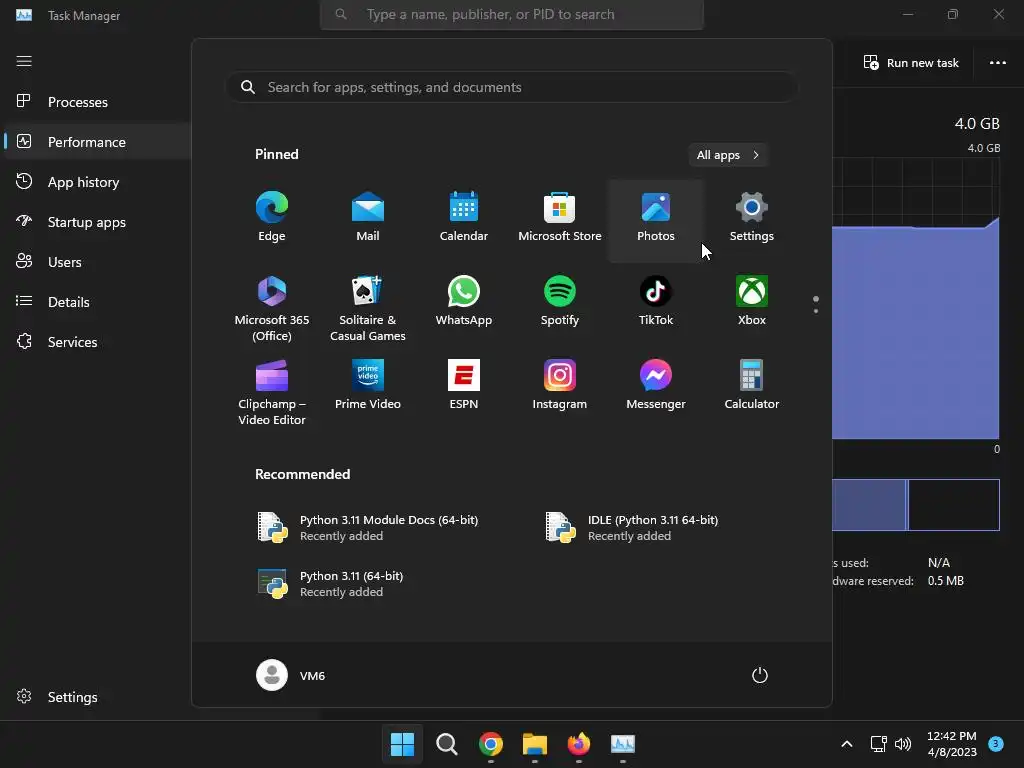The width and height of the screenshot is (1024, 768).
Task: Open Clipchamp Video Editor
Action: pos(272,392)
